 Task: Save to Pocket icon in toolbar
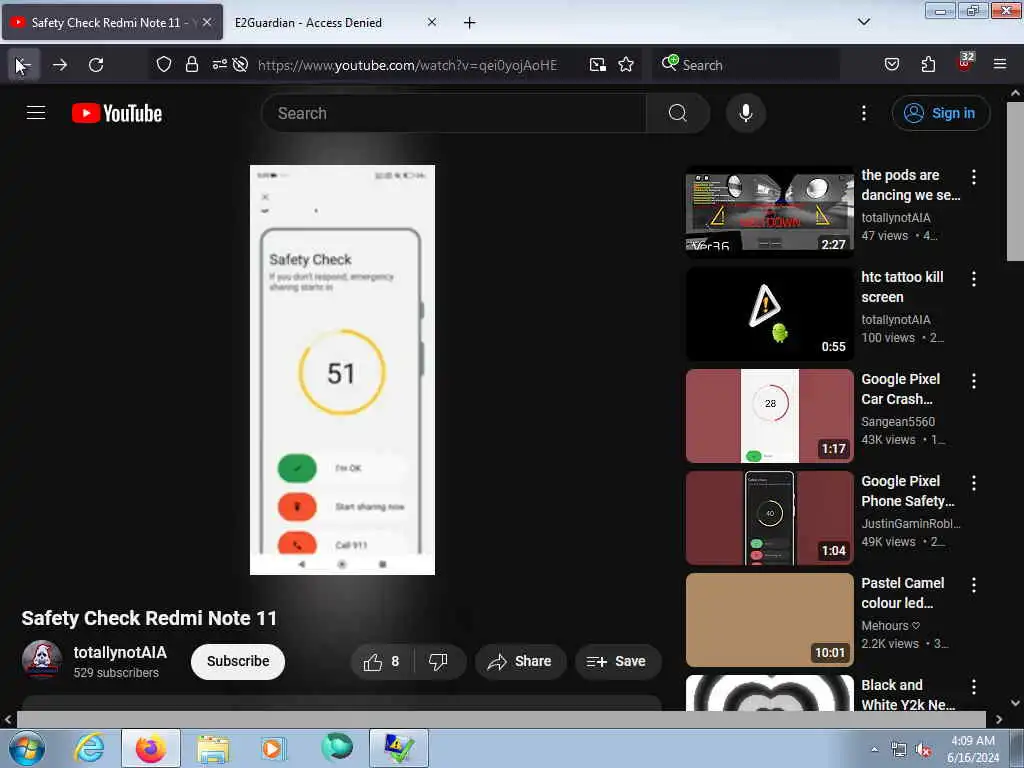pyautogui.click(x=892, y=64)
